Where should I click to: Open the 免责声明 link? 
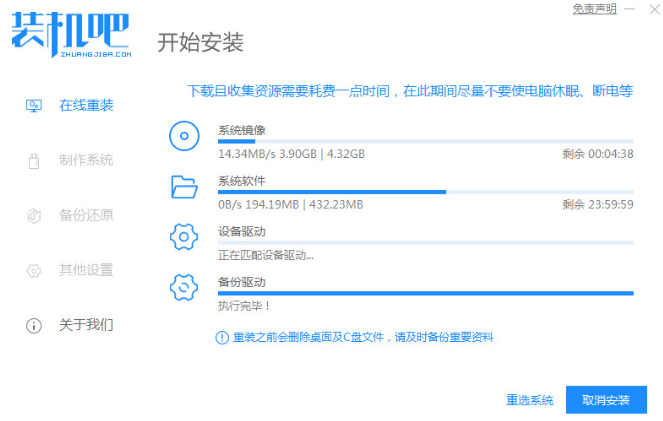coord(594,8)
